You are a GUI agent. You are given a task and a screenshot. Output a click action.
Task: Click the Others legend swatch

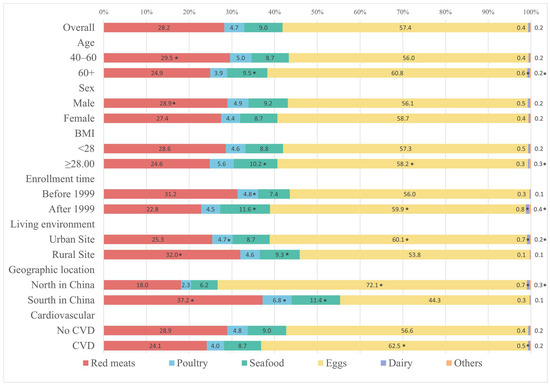coord(449,363)
